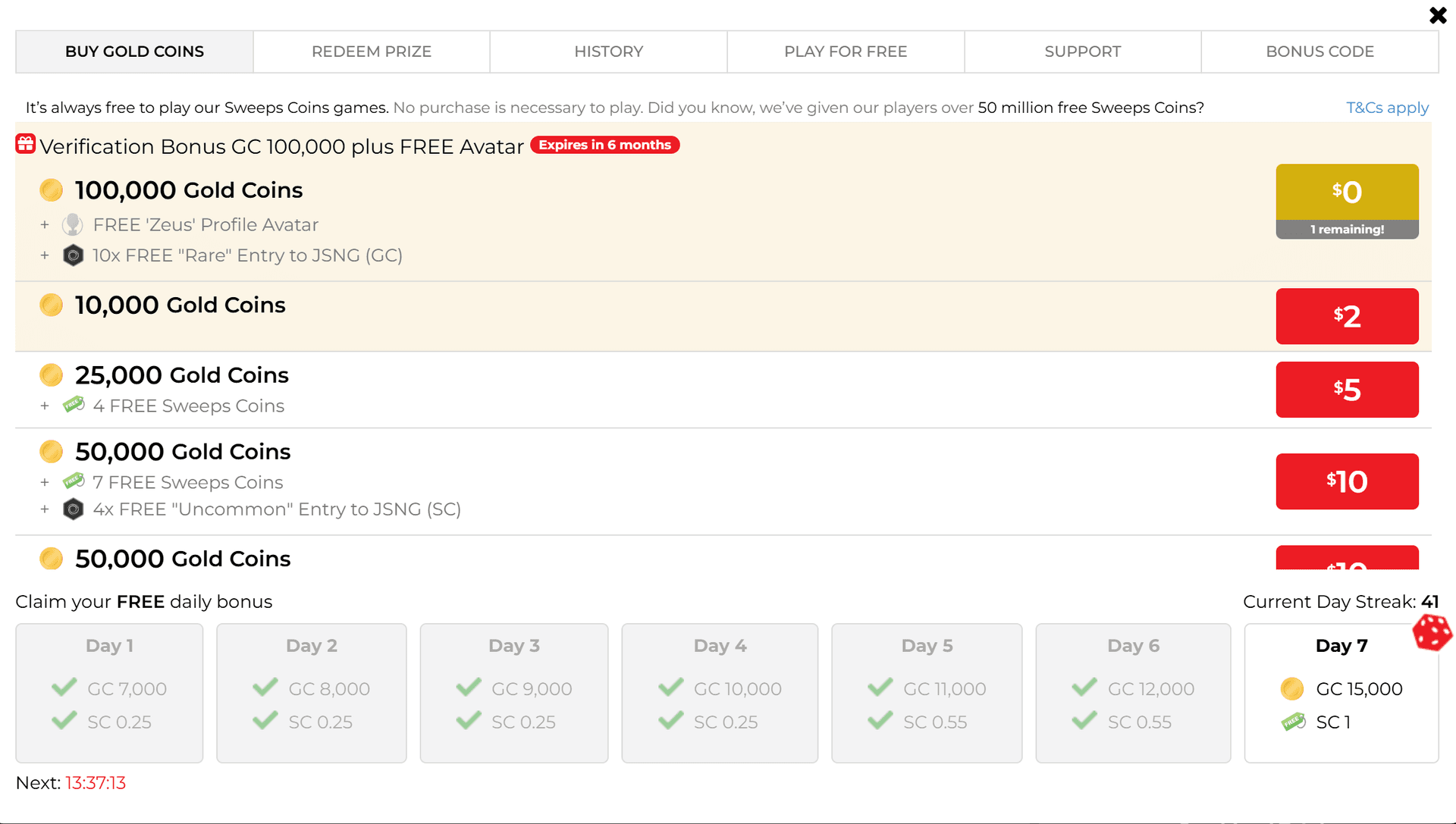The width and height of the screenshot is (1456, 824).
Task: Open the Redeem Prize tab
Action: (x=372, y=52)
